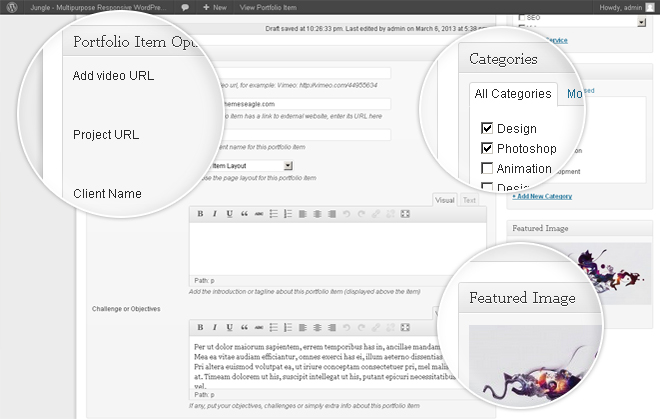Center align in Challenge or Objectives editor
Image resolution: width=660 pixels, height=419 pixels.
[317, 327]
